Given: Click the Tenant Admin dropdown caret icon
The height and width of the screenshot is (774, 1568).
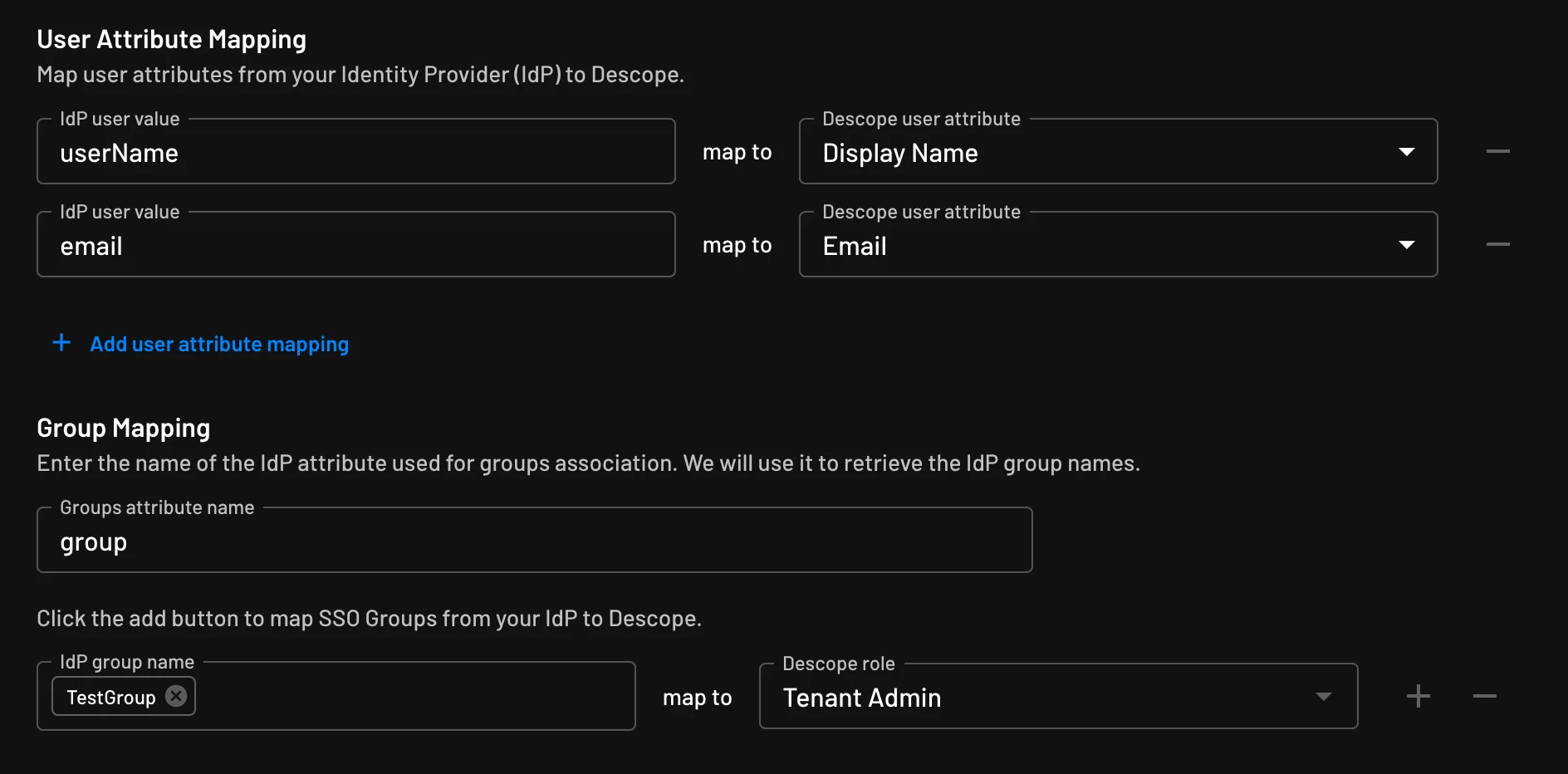Looking at the screenshot, I should pyautogui.click(x=1324, y=697).
